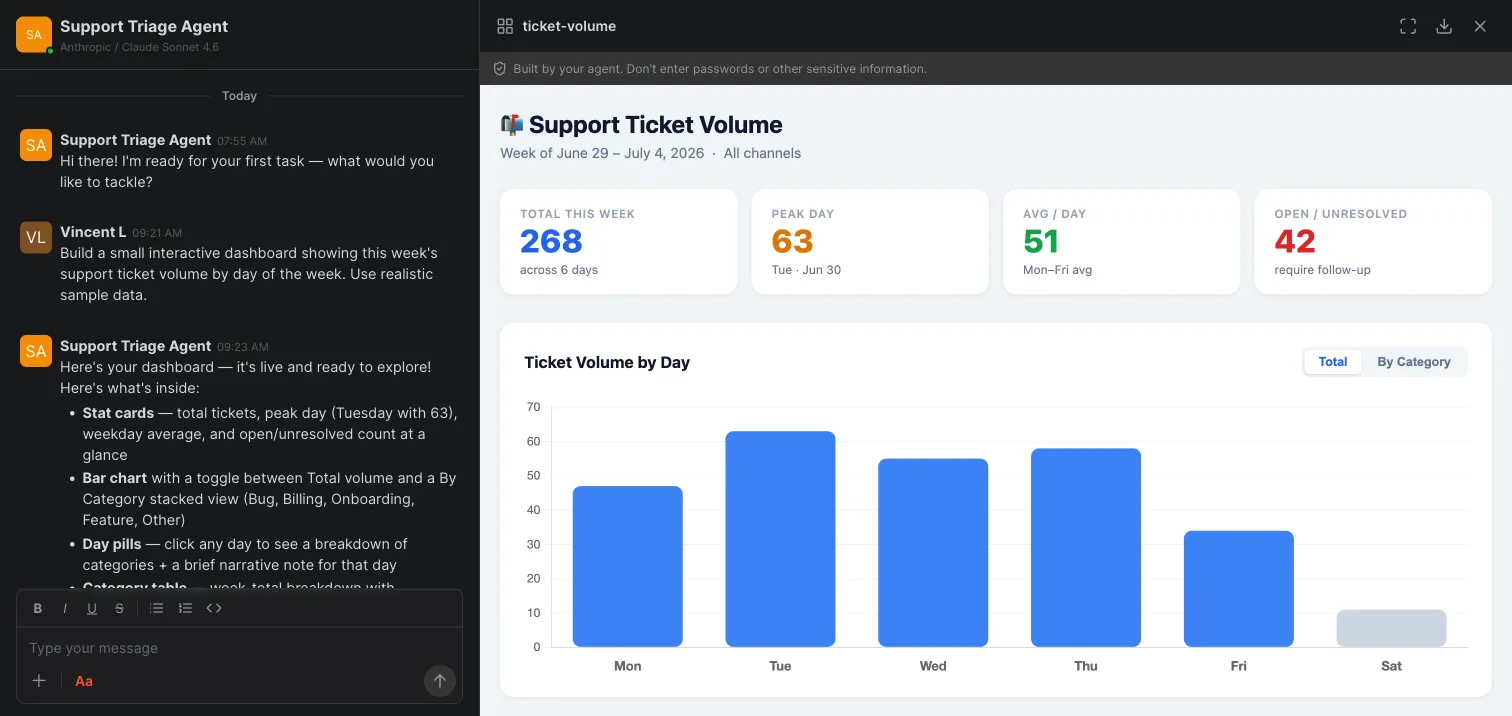Screen dimensions: 1512x716
Task: Click the Monday bar in chart
Action: [628, 566]
